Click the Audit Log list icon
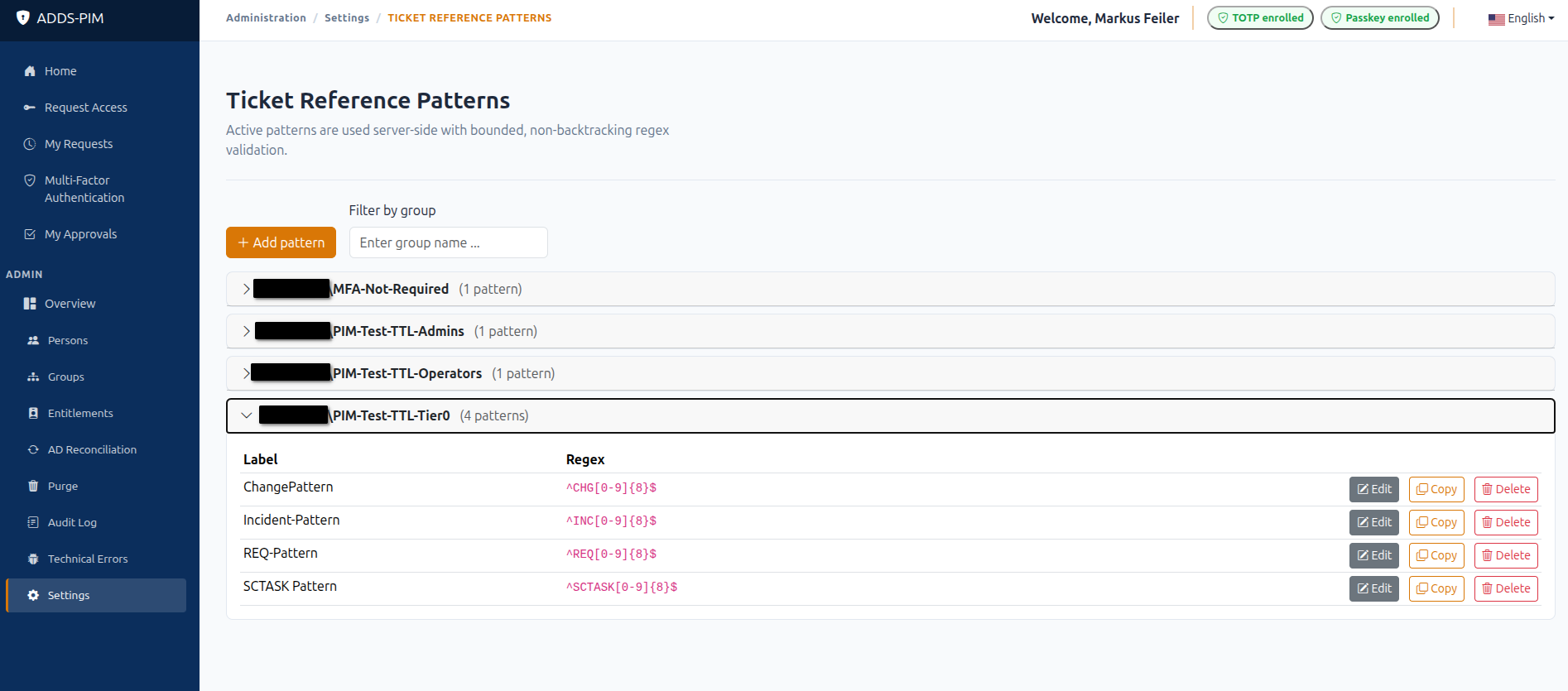Viewport: 1568px width, 691px height. tap(33, 522)
